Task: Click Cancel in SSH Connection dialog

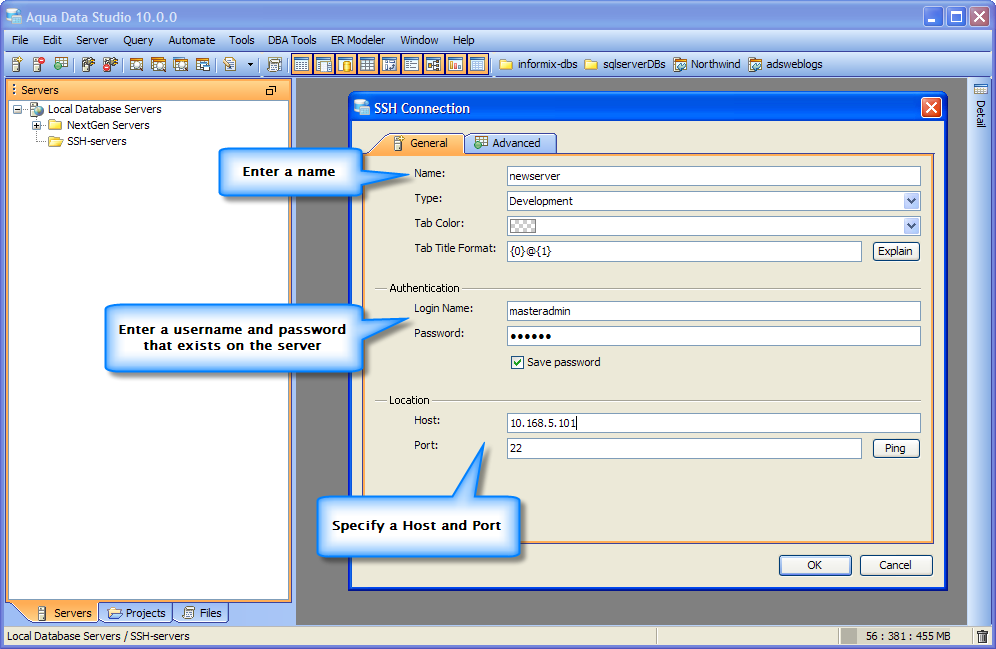Action: point(896,565)
